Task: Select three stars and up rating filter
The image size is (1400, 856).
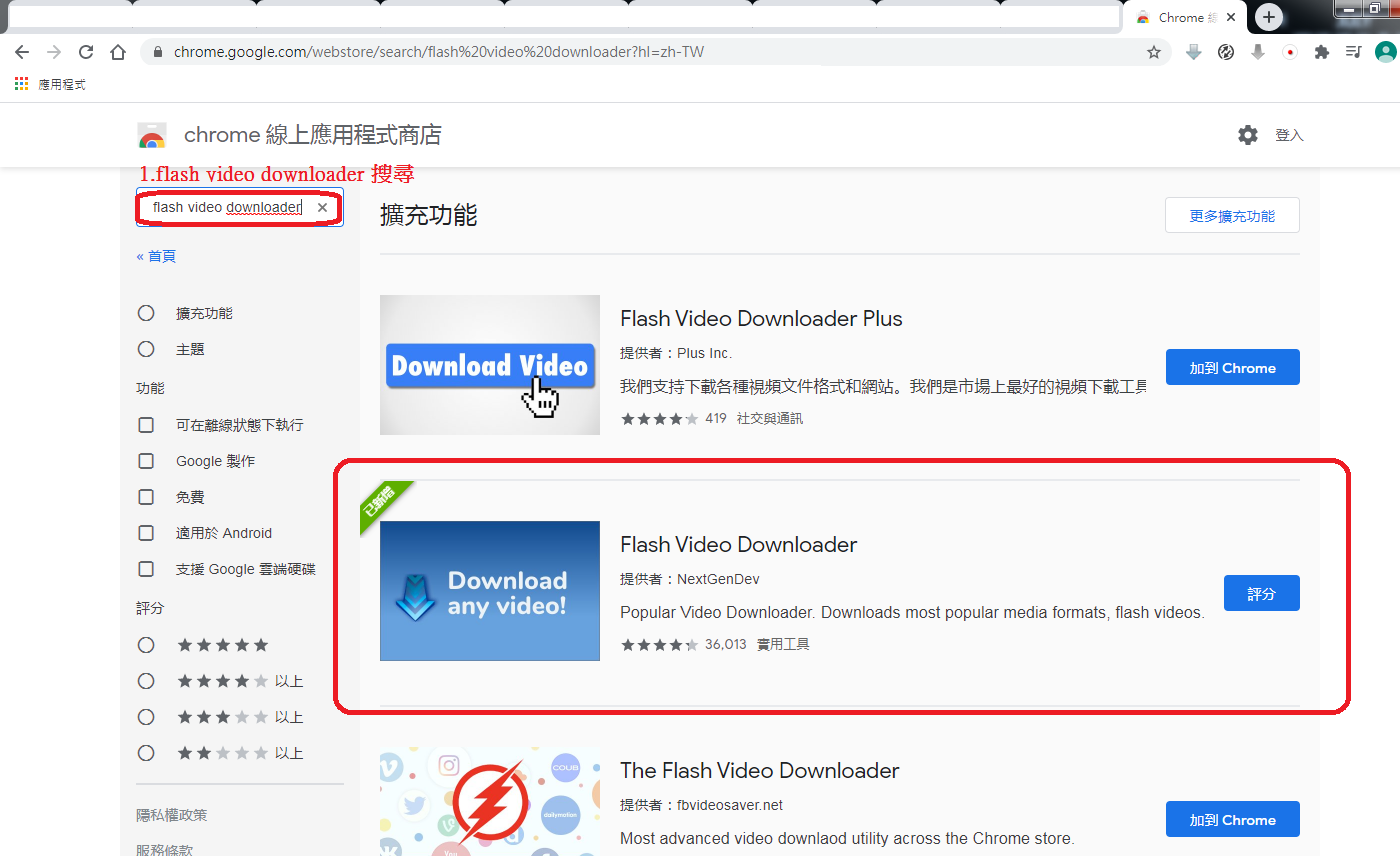Action: (146, 717)
